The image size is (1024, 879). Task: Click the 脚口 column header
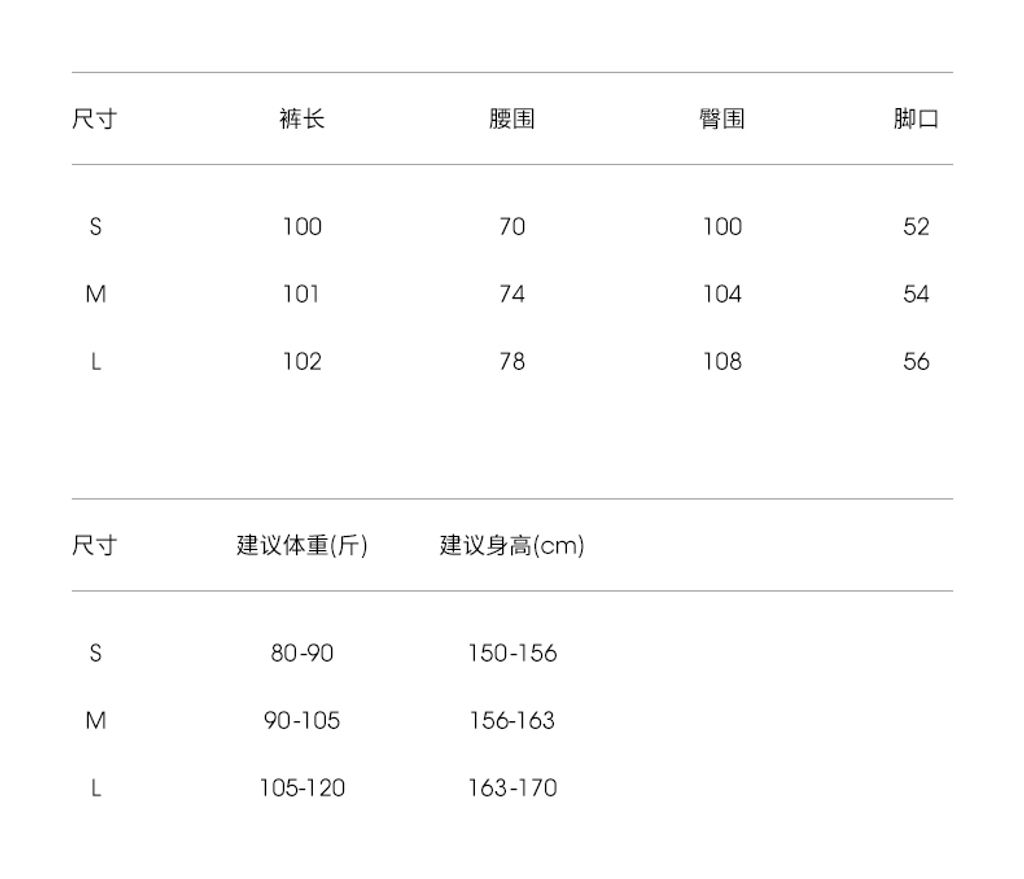click(916, 119)
